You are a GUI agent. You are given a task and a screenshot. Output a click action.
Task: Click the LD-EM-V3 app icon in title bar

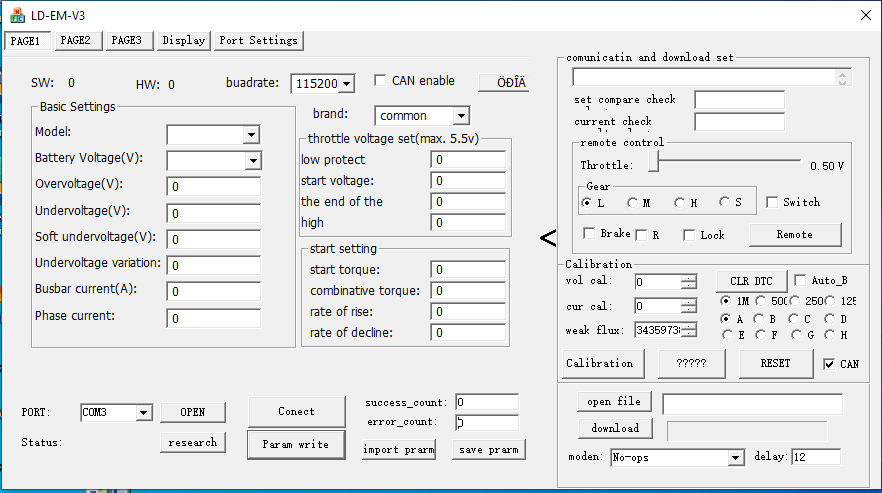pyautogui.click(x=17, y=14)
